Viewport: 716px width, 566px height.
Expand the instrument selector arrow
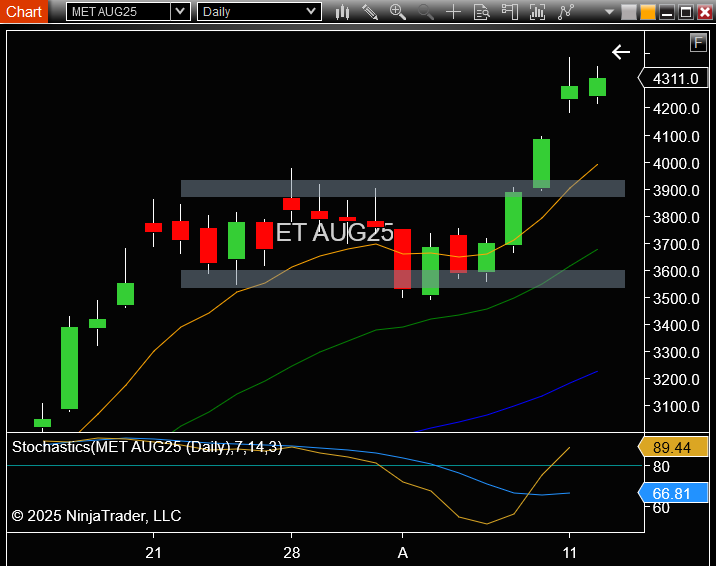pos(180,12)
